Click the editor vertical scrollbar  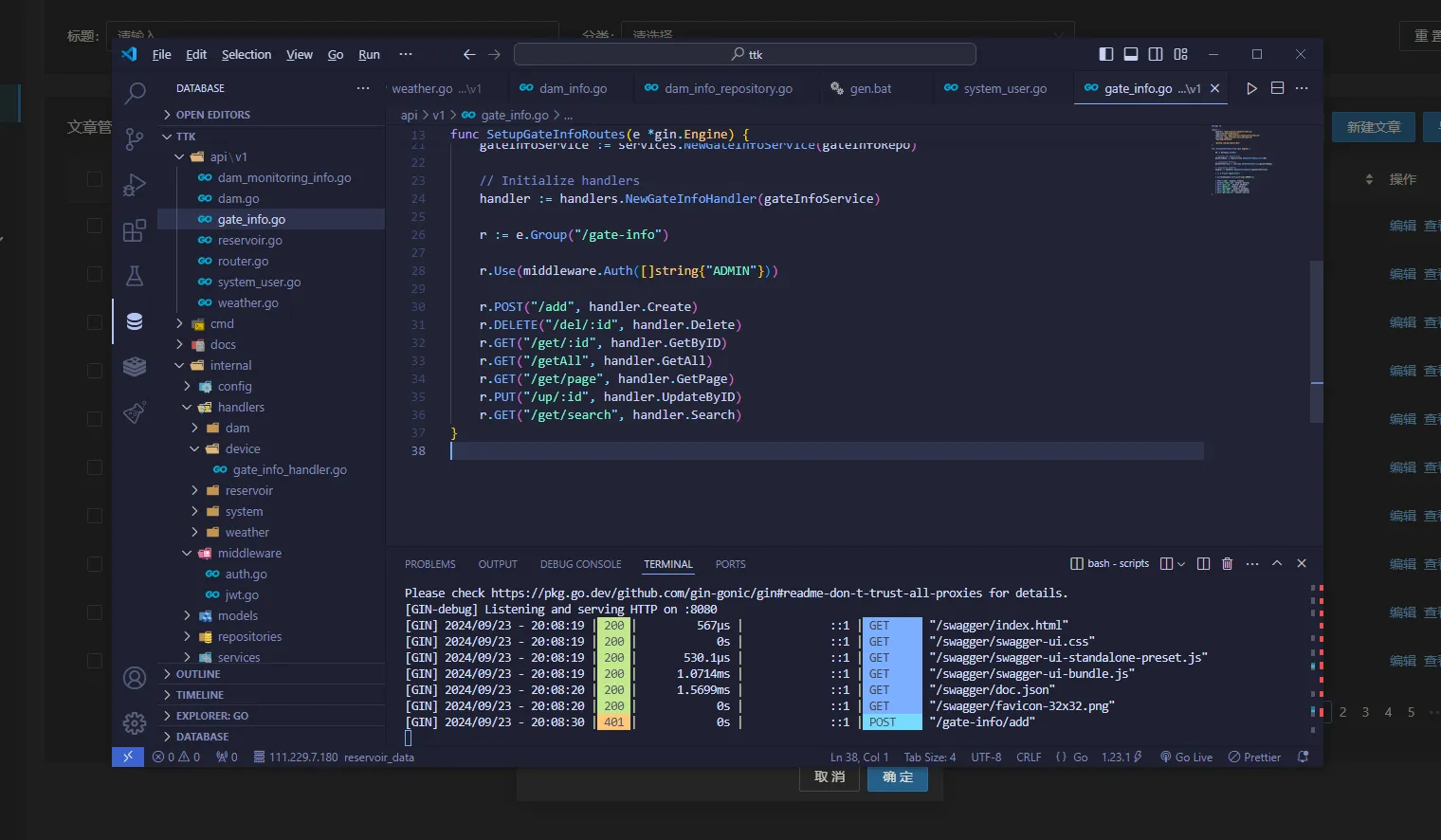coord(1316,341)
